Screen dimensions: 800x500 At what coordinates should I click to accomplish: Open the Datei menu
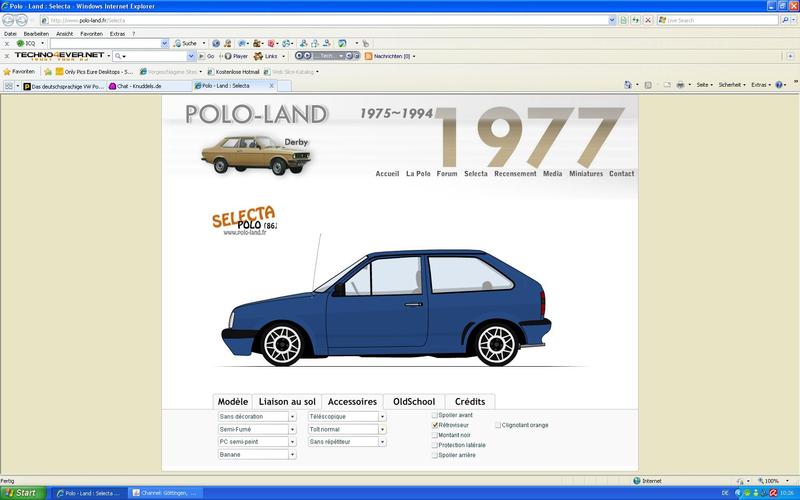[x=10, y=34]
